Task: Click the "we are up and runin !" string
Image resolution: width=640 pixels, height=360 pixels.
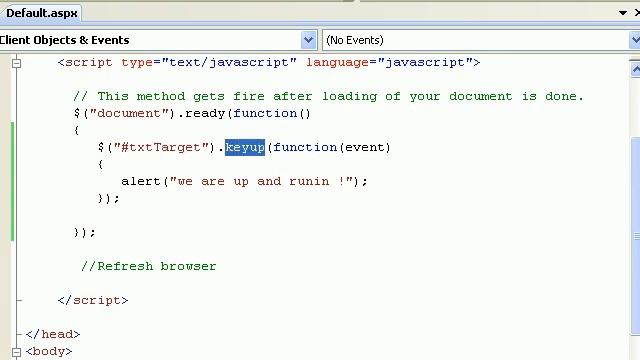Action: pos(261,181)
